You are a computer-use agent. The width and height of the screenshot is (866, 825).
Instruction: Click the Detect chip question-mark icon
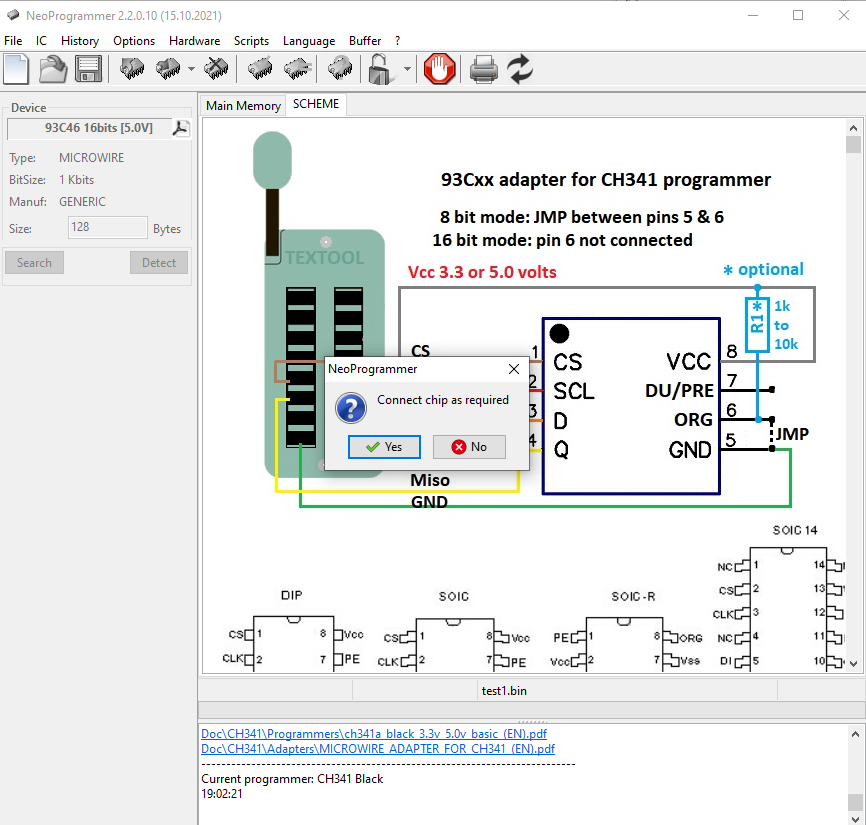pos(340,69)
